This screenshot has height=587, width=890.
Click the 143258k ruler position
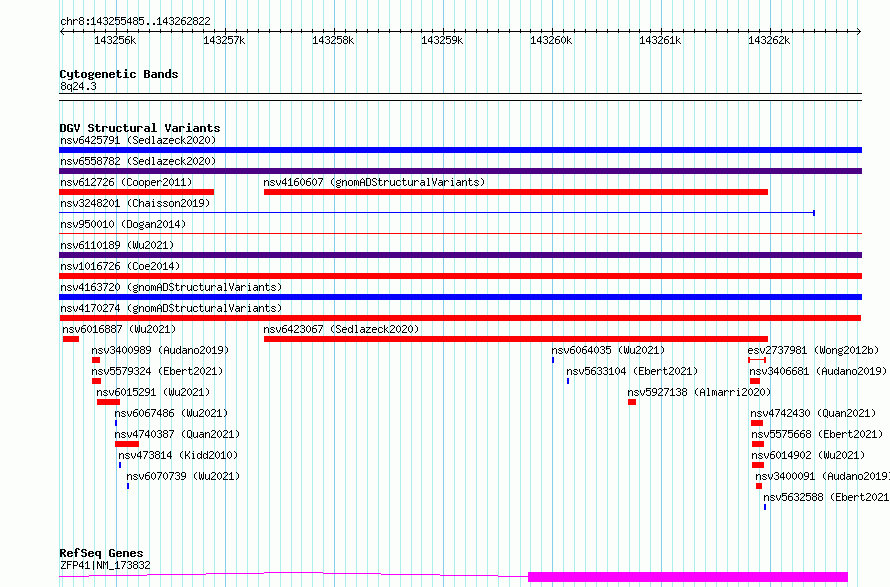click(x=333, y=40)
